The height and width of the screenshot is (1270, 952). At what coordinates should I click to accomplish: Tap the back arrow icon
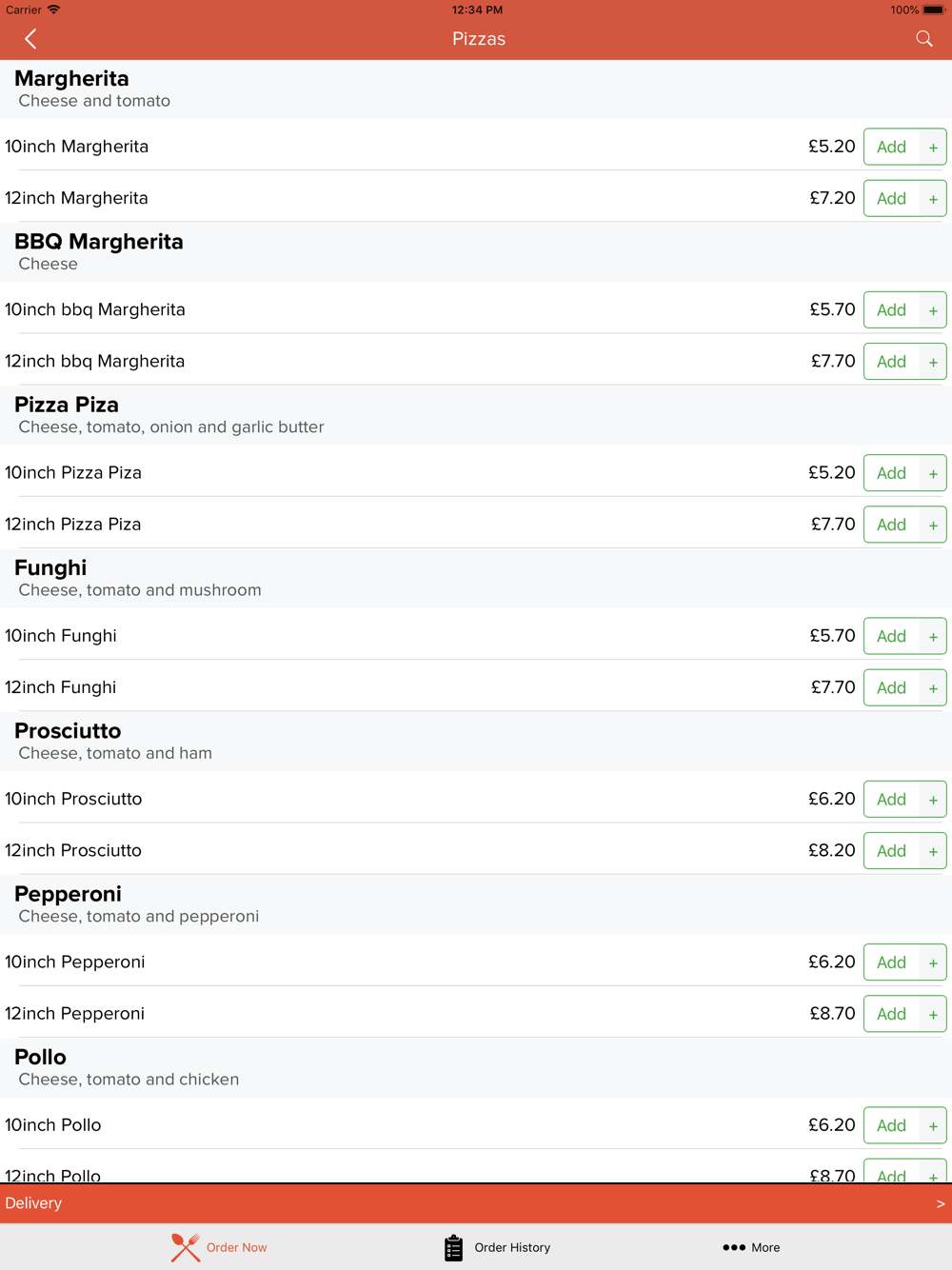point(30,39)
